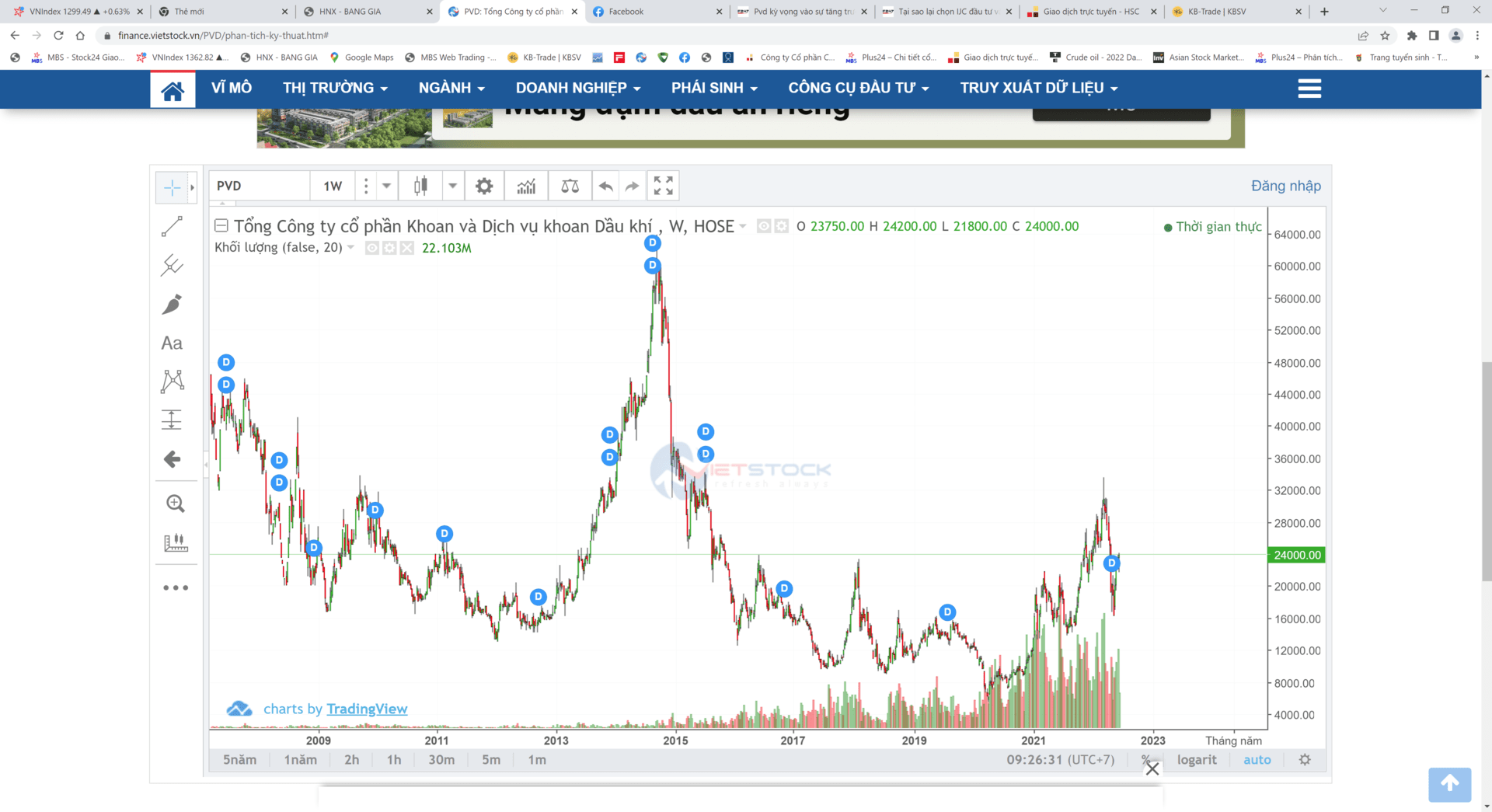Expand the cursor tool flyout arrow
This screenshot has width=1492, height=812.
pyautogui.click(x=192, y=187)
